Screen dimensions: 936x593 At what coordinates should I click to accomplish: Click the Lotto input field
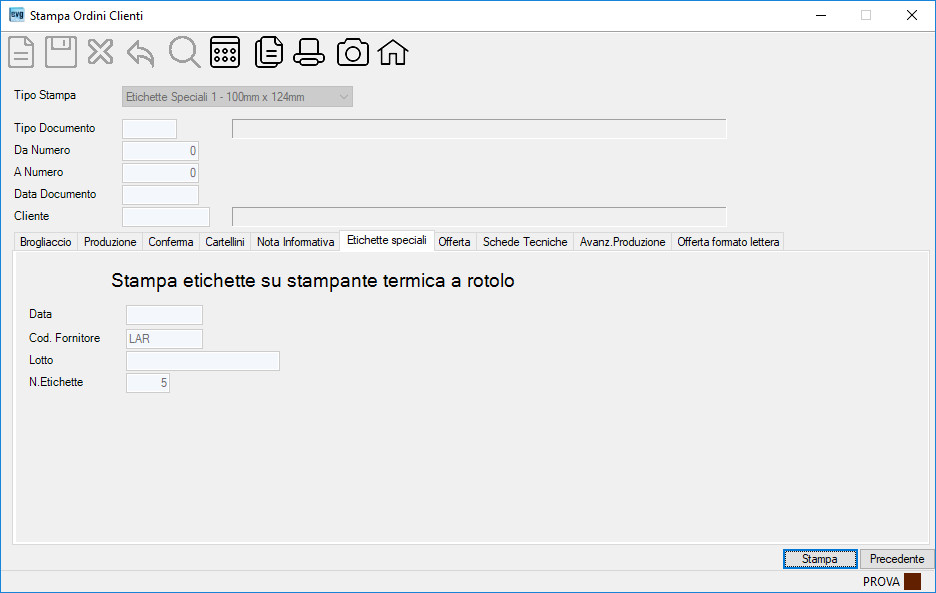point(202,361)
